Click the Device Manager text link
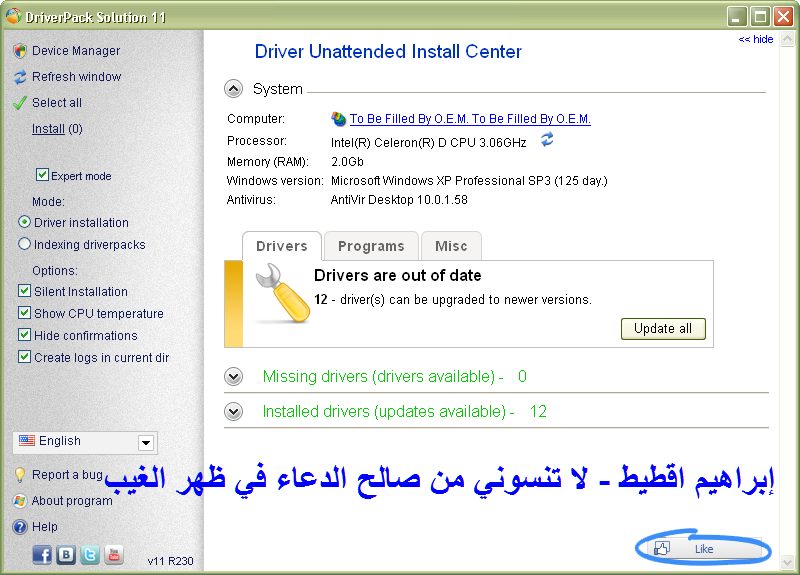This screenshot has height=575, width=800. 76,51
